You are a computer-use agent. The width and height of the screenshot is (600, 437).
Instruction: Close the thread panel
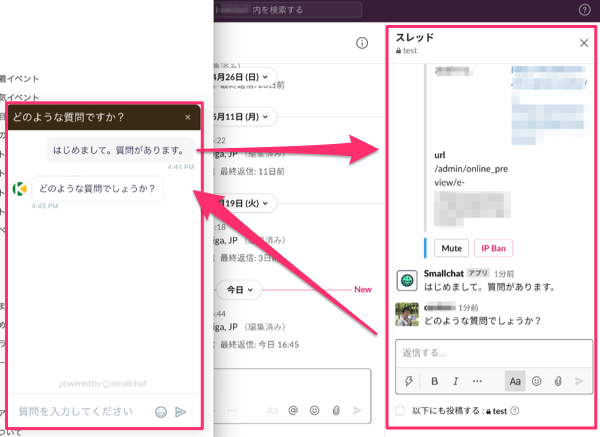pyautogui.click(x=584, y=43)
